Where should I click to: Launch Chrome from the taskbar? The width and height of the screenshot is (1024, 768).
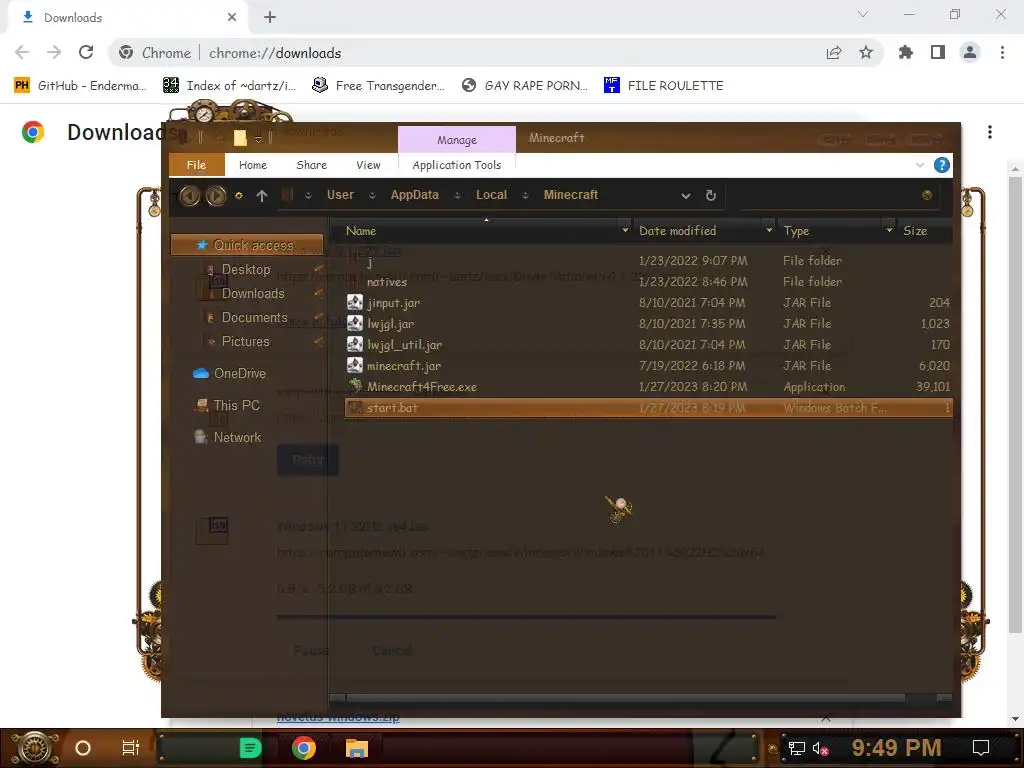click(304, 748)
